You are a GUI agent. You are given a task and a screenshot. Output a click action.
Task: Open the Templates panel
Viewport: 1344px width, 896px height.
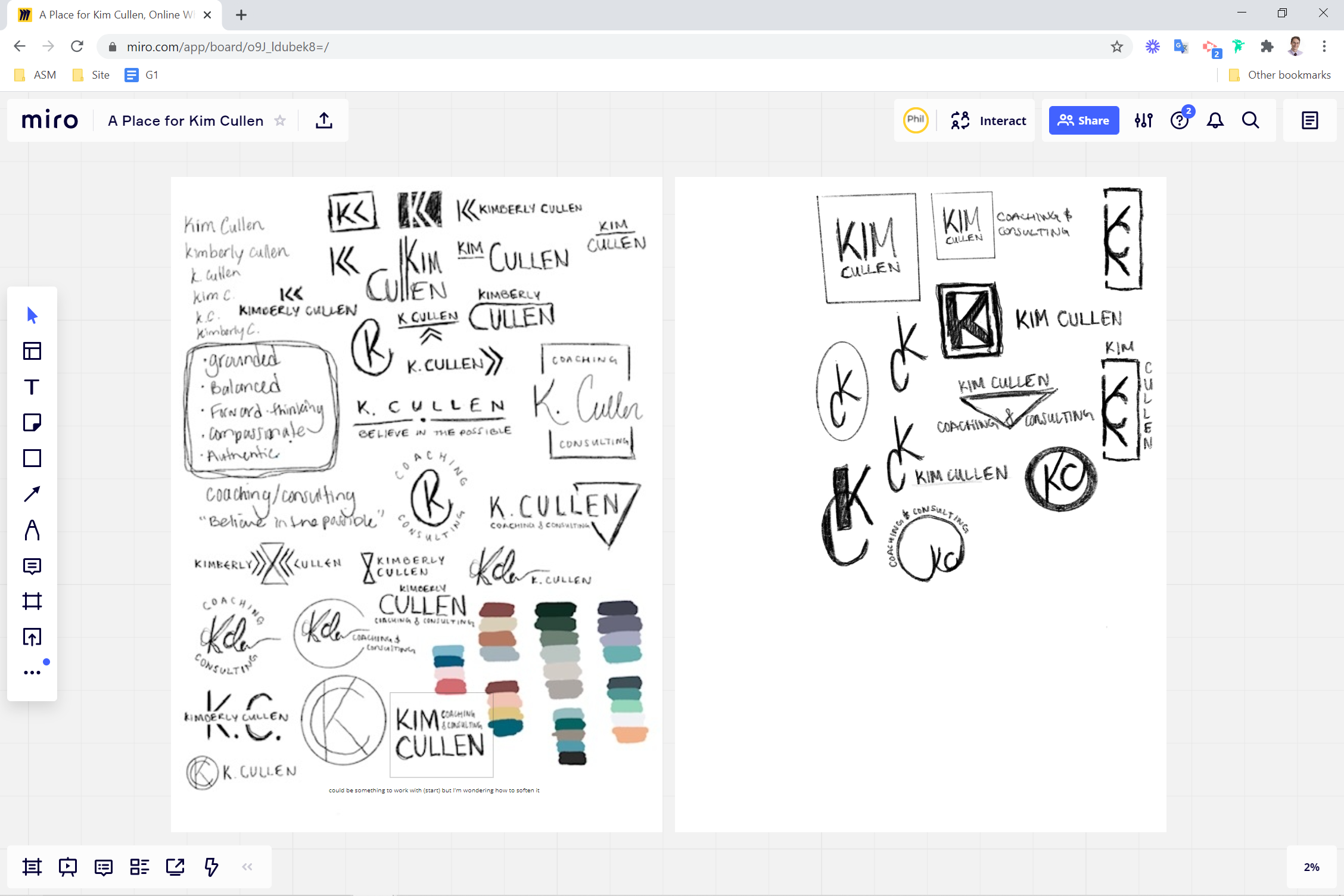pos(32,351)
